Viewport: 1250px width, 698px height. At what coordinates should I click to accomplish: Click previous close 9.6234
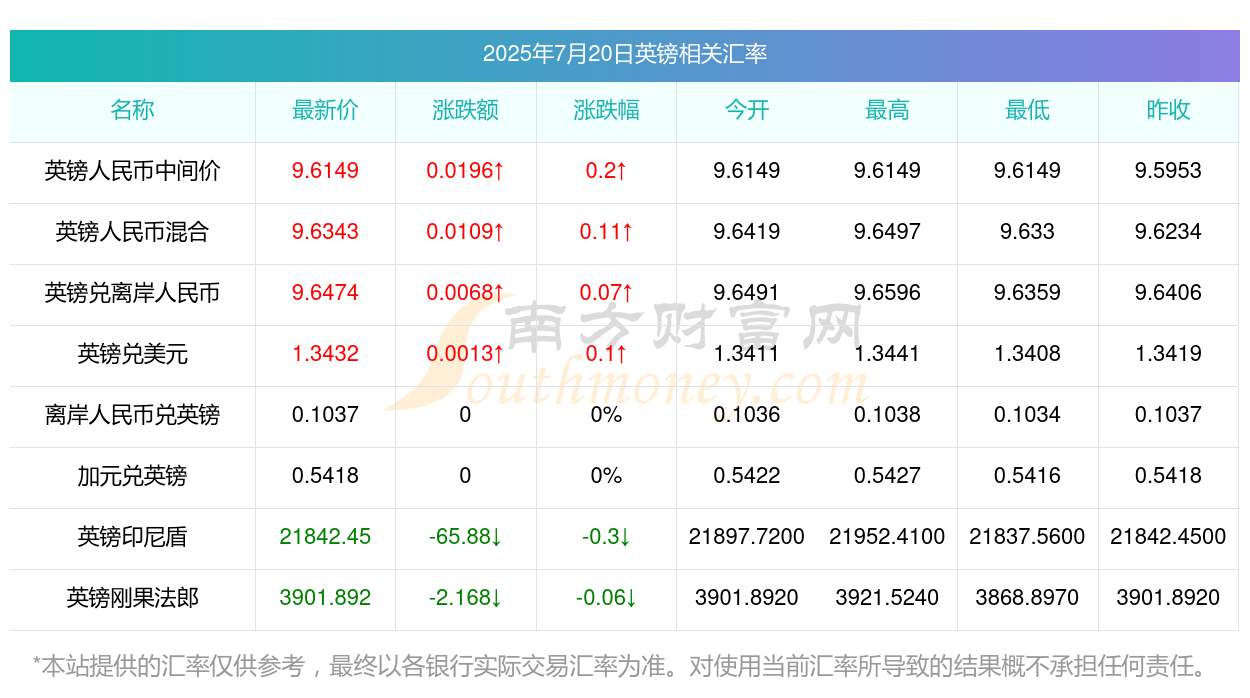(1168, 232)
